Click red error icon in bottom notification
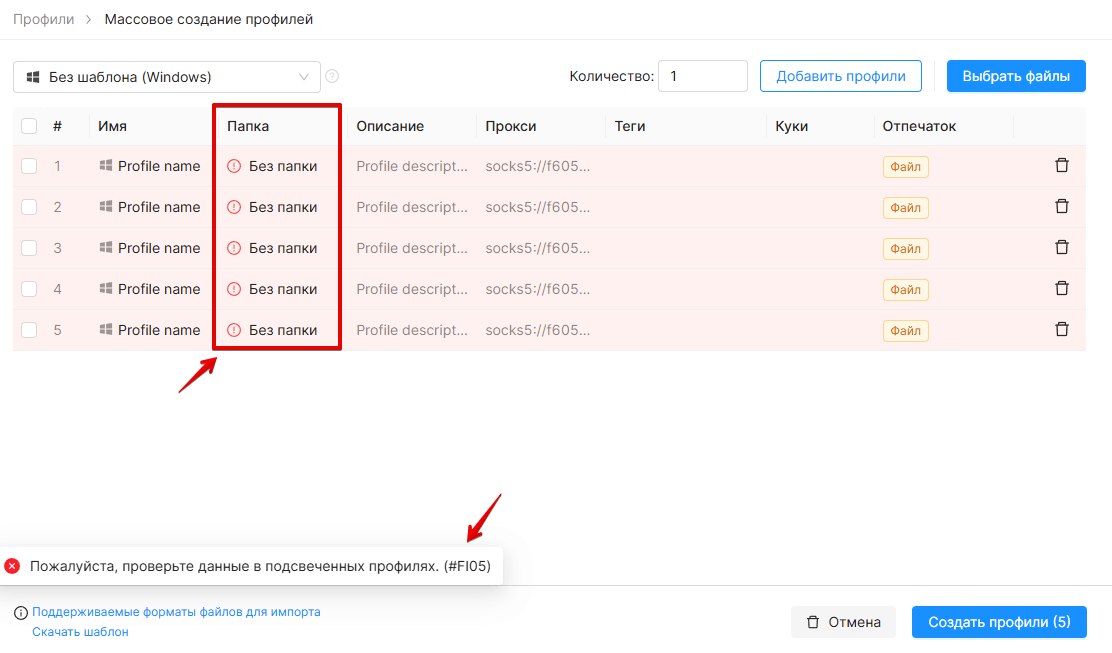Viewport: 1112px width, 653px height. (12, 566)
